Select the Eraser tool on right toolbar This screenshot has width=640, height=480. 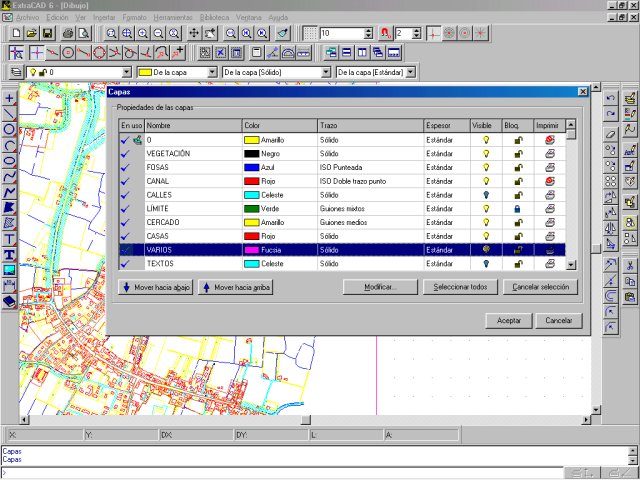pyautogui.click(x=611, y=134)
